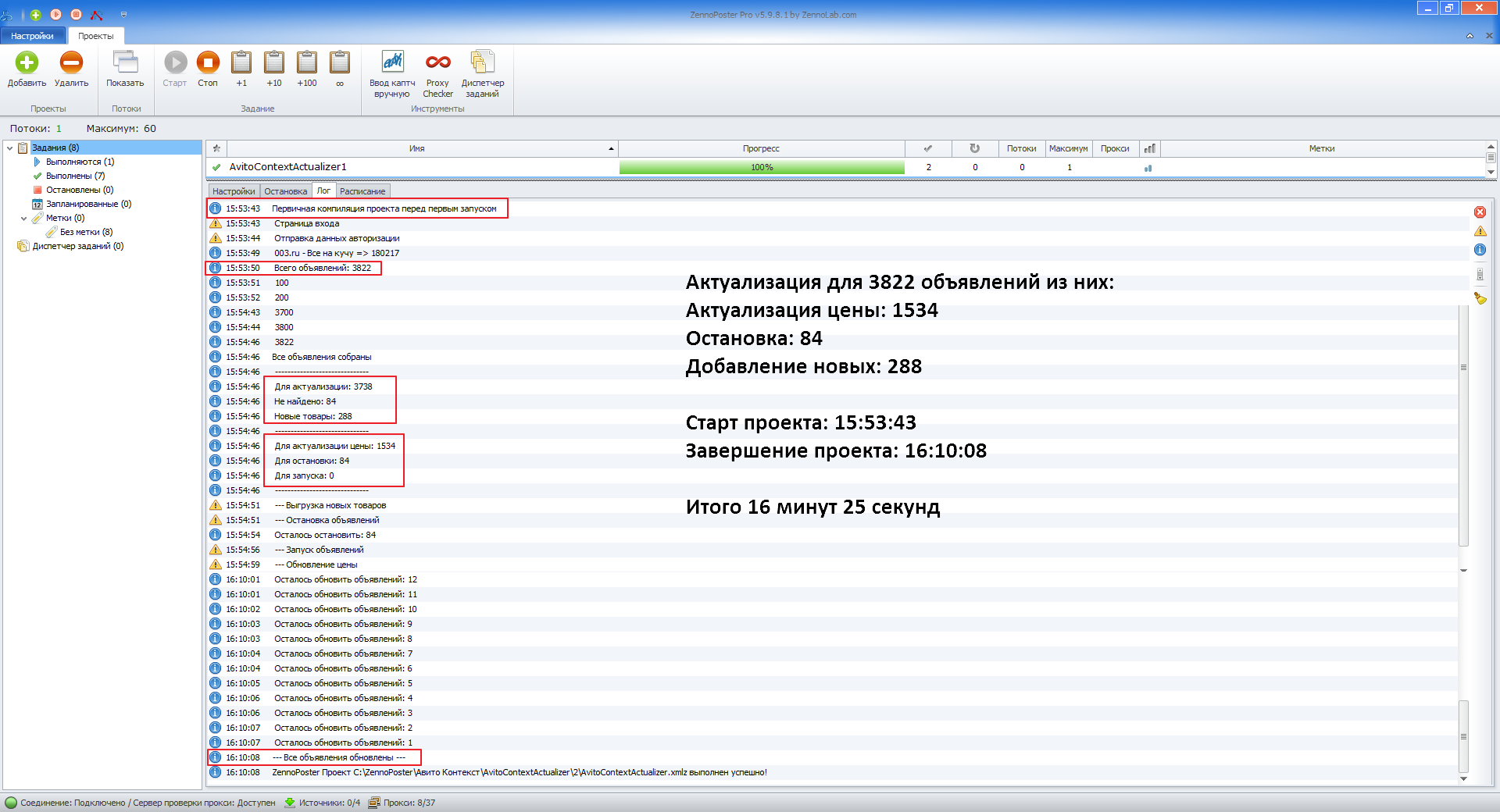This screenshot has width=1500, height=812.
Task: Select the AvitoContextActualizer1 project row
Action: click(x=287, y=167)
